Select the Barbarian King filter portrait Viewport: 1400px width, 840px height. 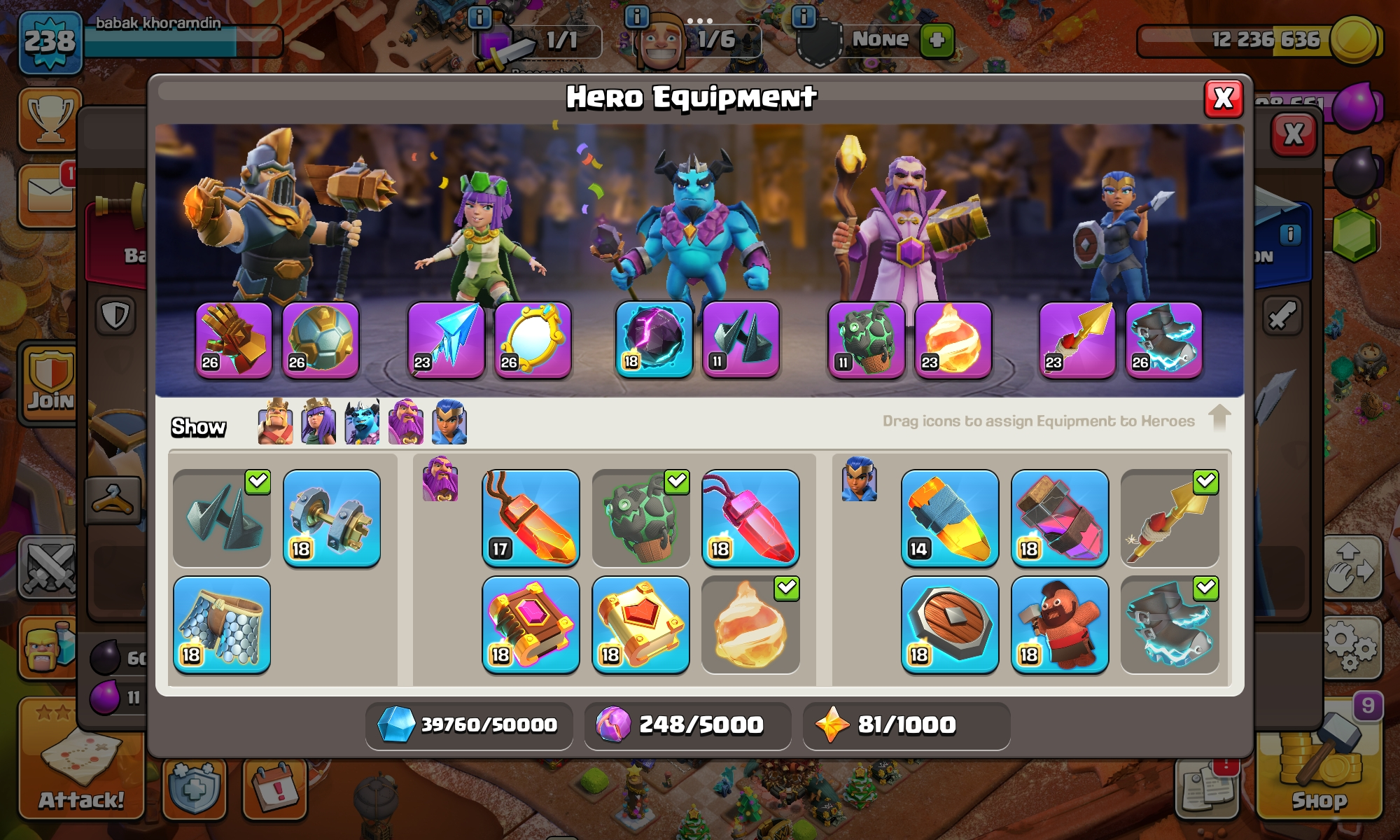pos(275,422)
